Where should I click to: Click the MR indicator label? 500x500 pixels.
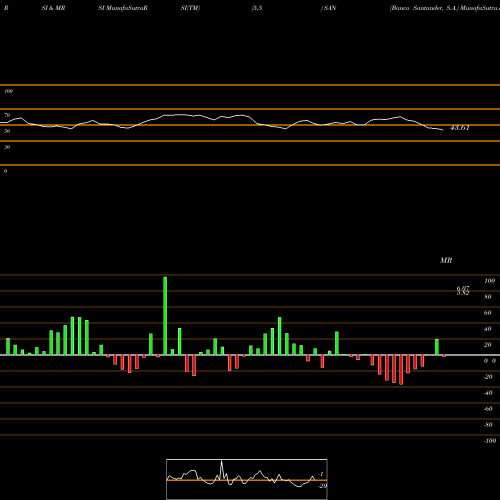pyautogui.click(x=446, y=260)
